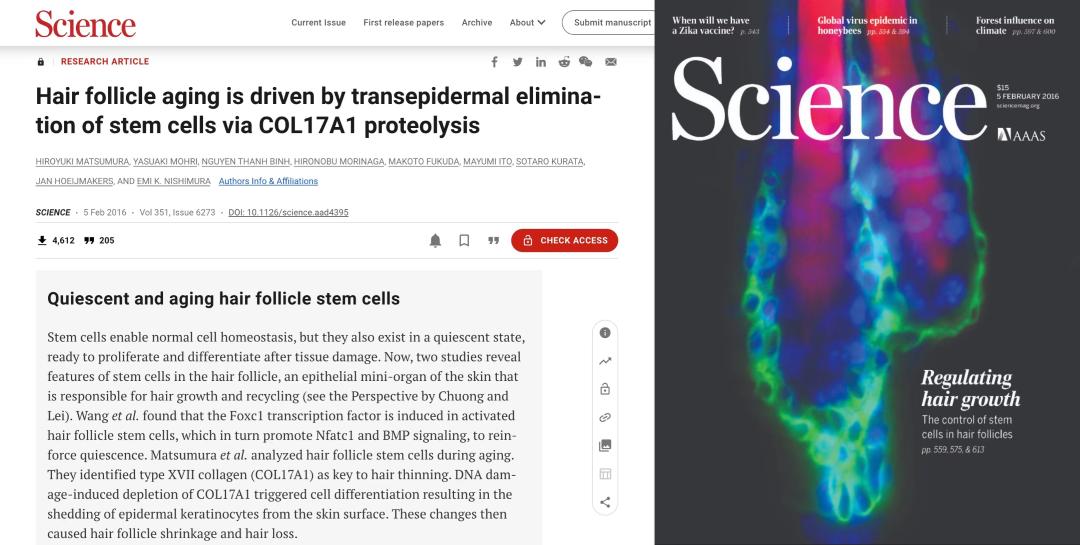Viewport: 1080px width, 545px height.
Task: Click the Science magazine cover image
Action: 867,273
